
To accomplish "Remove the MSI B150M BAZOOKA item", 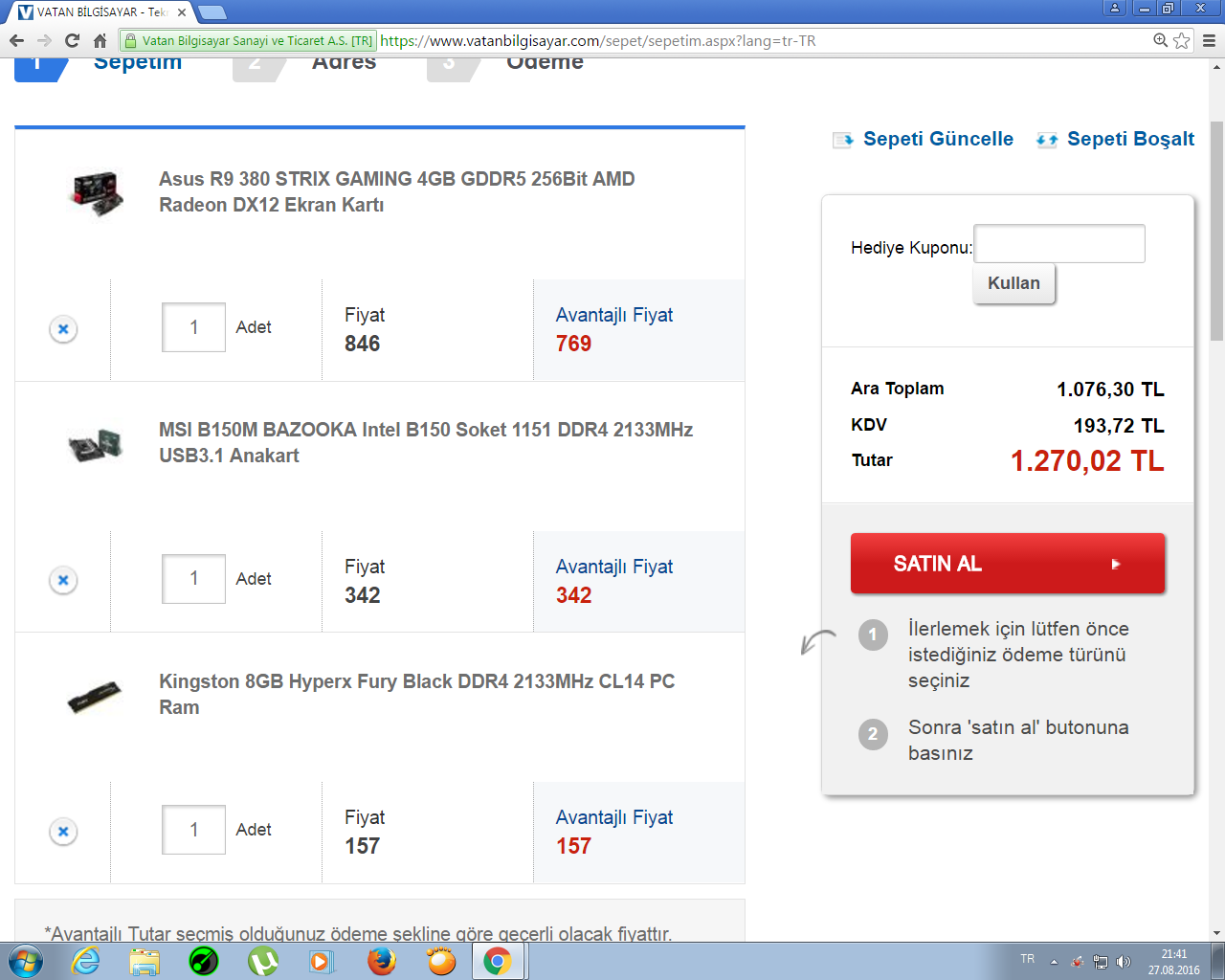I will click(x=63, y=580).
